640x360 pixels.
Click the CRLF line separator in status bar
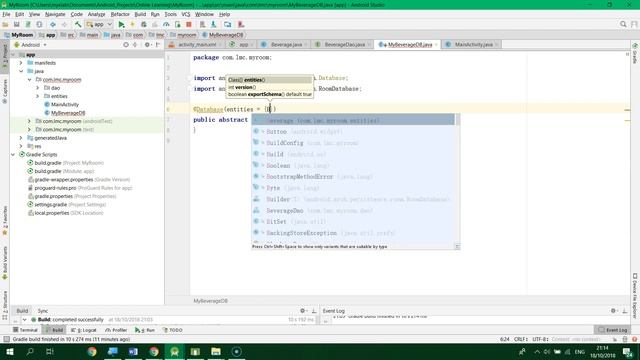[521, 339]
